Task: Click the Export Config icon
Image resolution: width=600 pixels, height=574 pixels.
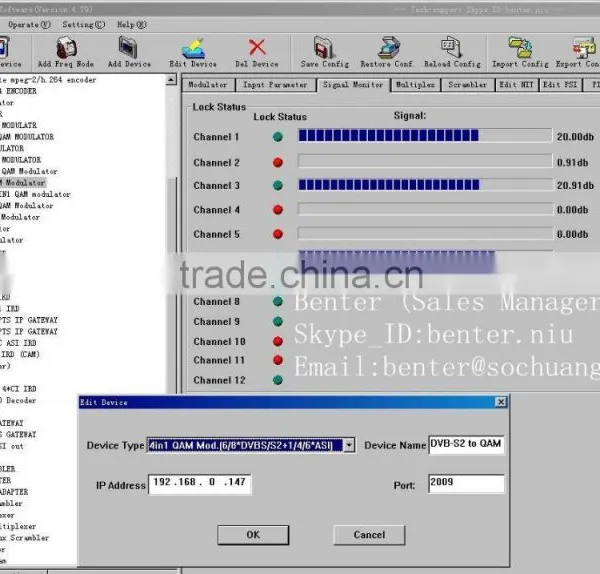Action: pyautogui.click(x=584, y=48)
